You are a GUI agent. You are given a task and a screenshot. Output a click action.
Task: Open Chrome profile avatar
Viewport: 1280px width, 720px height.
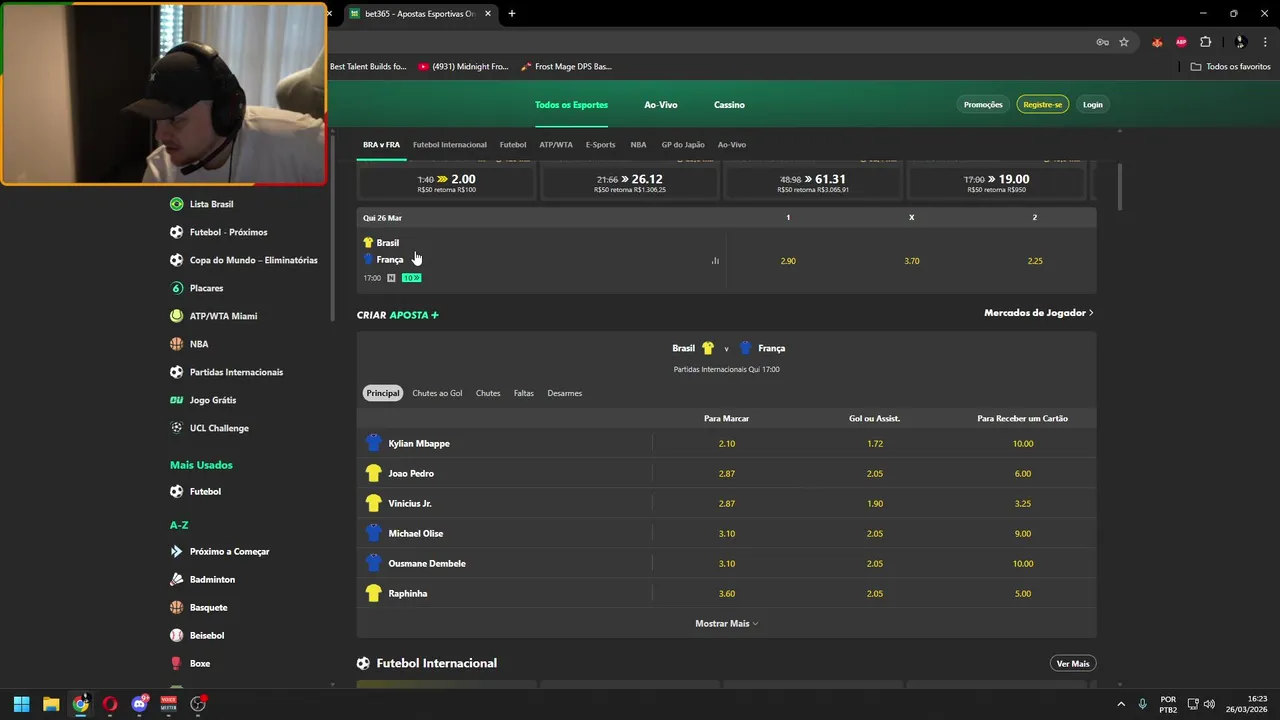tap(1240, 42)
